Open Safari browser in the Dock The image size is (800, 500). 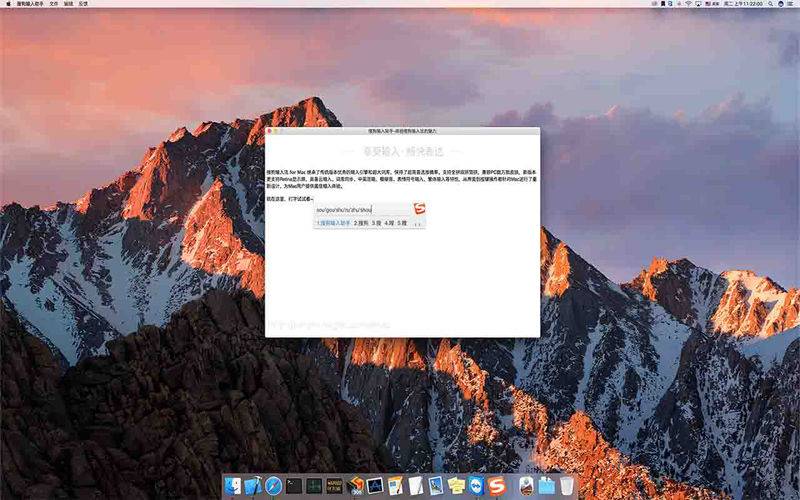click(273, 486)
